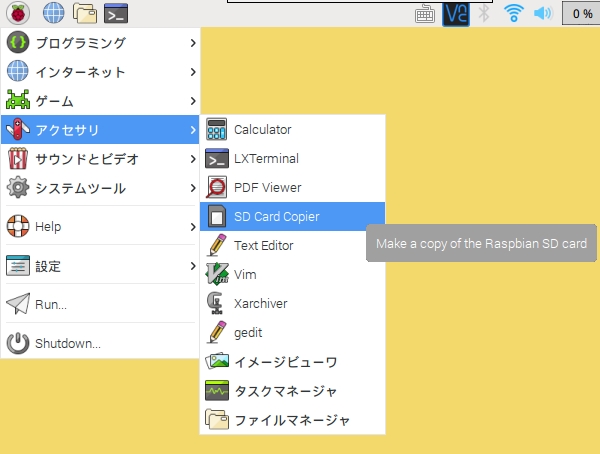Open the web browser globe icon in taskbar

(x=53, y=13)
